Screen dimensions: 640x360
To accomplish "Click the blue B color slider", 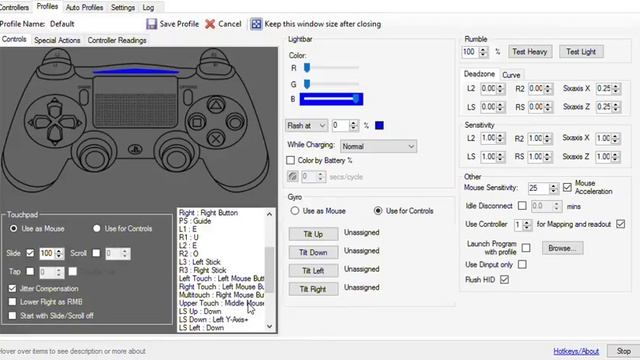I will point(331,99).
